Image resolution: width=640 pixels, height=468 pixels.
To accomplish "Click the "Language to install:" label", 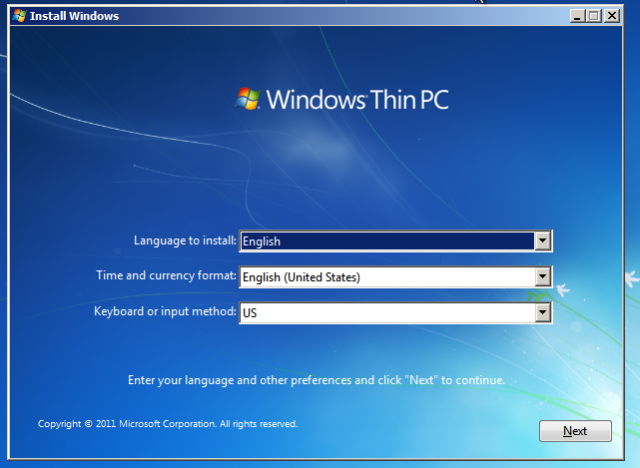I will tap(185, 240).
